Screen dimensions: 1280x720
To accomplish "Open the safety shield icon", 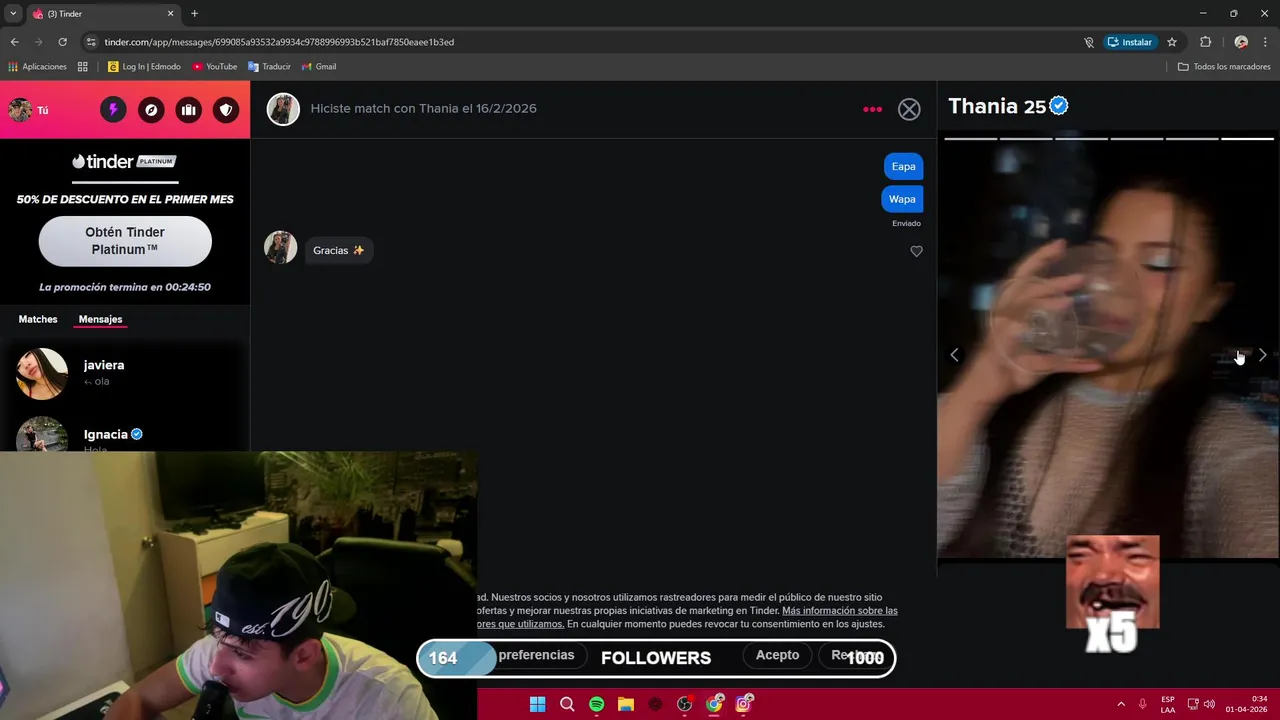I will coord(227,110).
